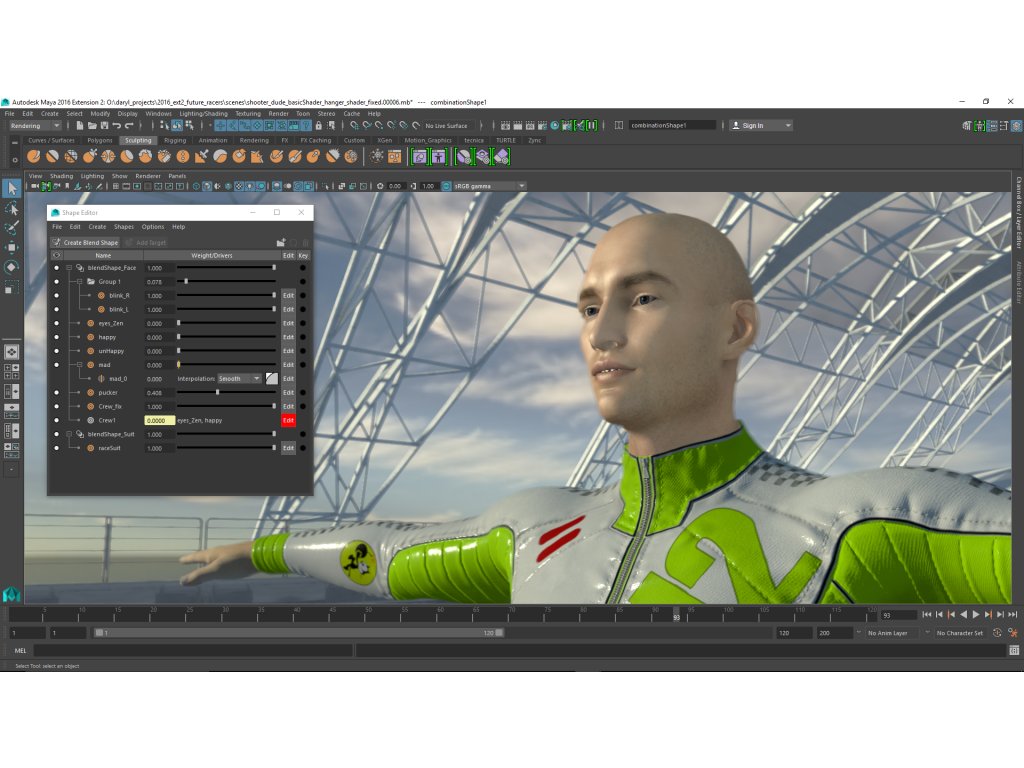Click the Create Blend Shape button
Viewport: 1024px width, 768px height.
(x=86, y=243)
